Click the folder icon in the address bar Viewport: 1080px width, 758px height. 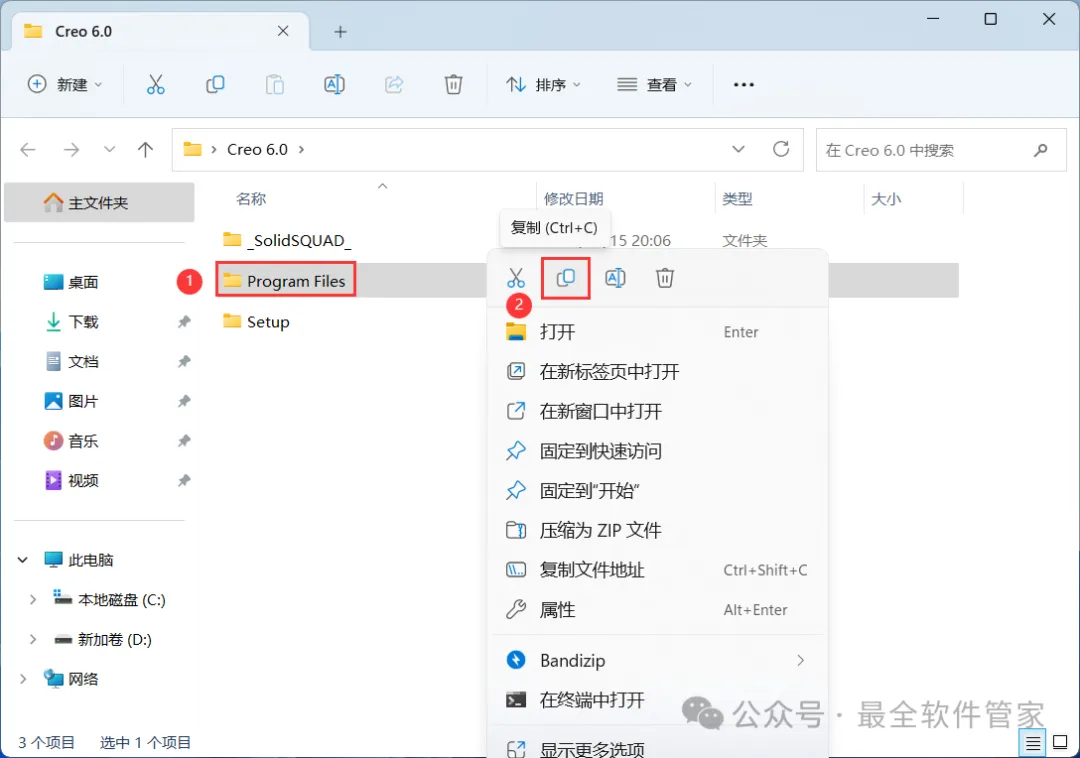(x=193, y=149)
